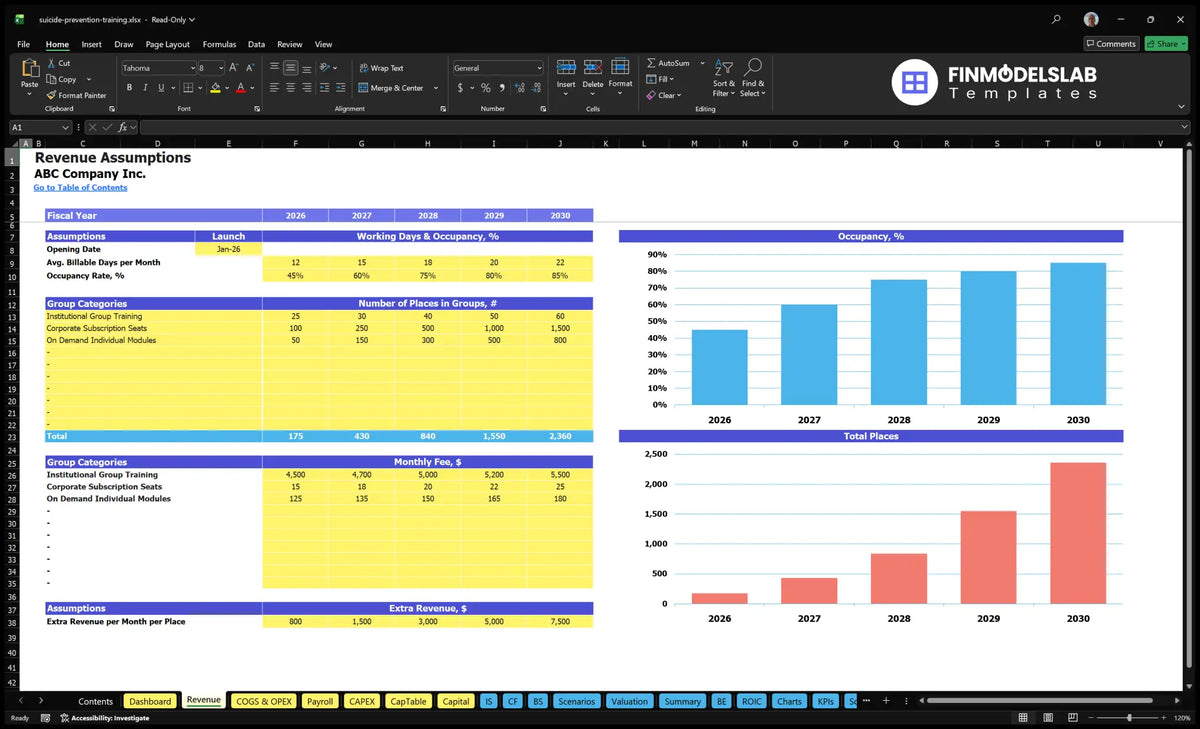The width and height of the screenshot is (1200, 729).
Task: Open the Valuation sheet tab
Action: click(x=629, y=701)
